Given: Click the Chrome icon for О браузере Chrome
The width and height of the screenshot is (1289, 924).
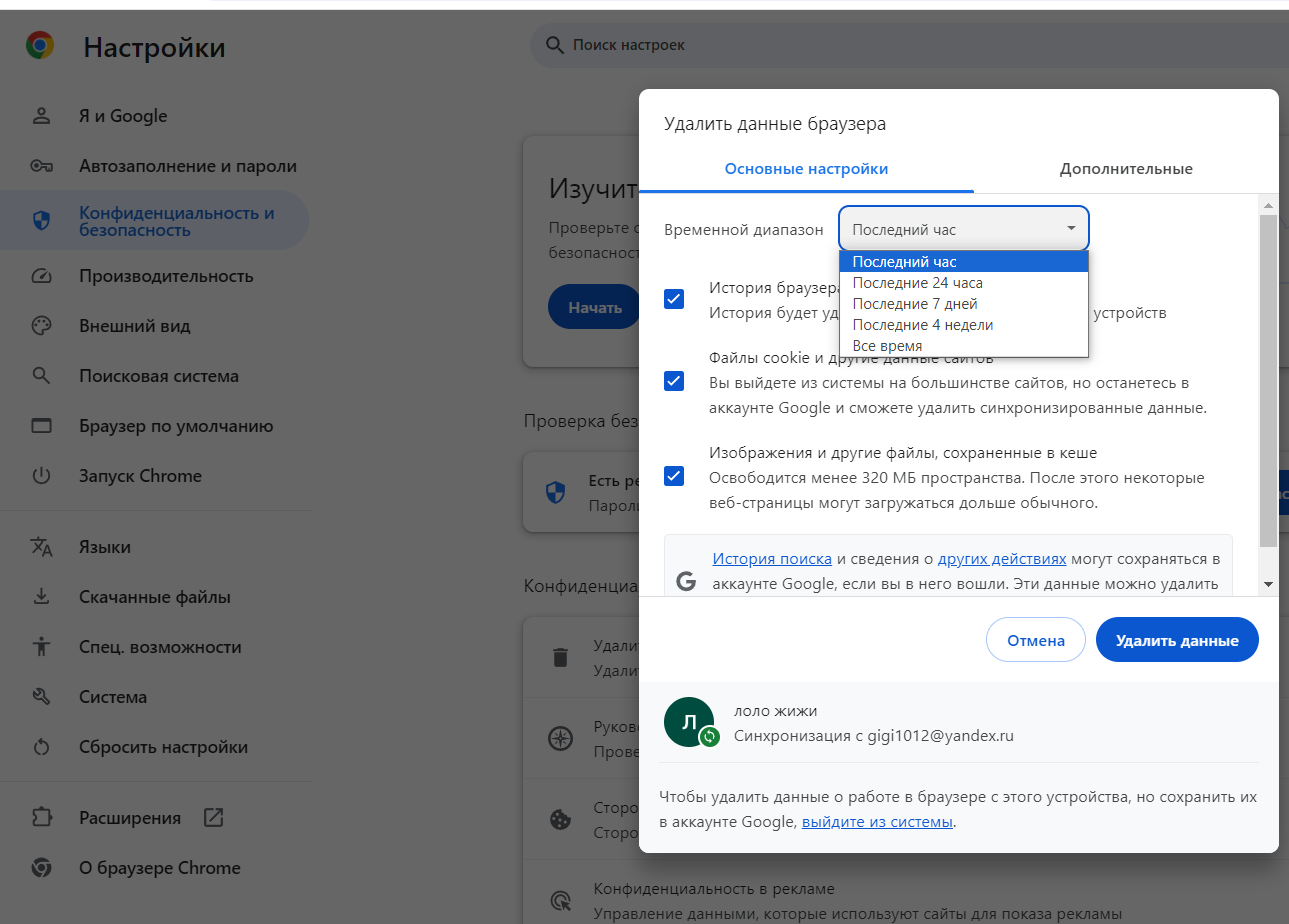Looking at the screenshot, I should [x=41, y=868].
